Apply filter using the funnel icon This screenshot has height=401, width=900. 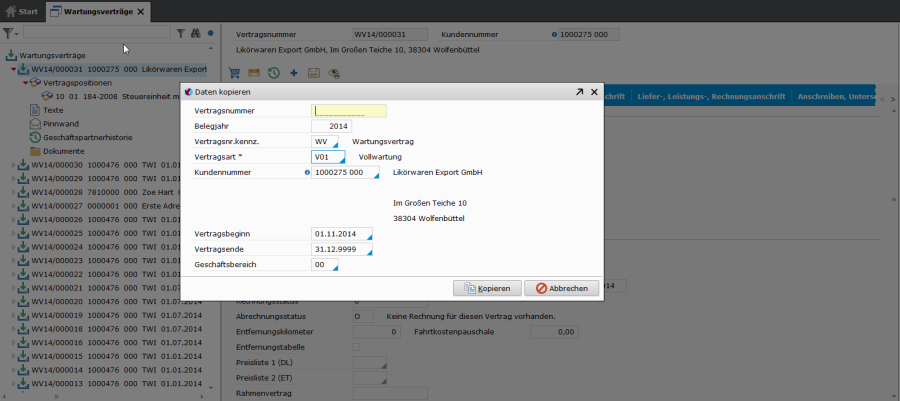tap(181, 34)
